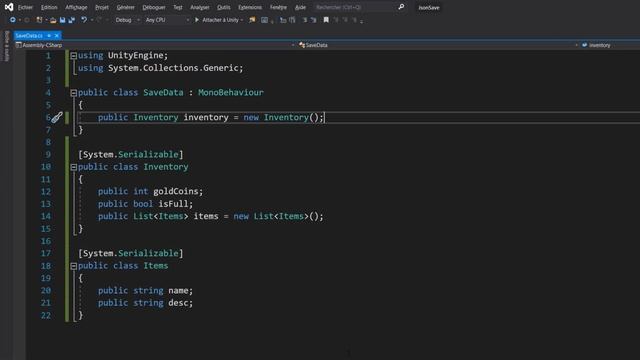Click the 'isFull' identifier on line 13
Viewport: 640px width, 360px height.
(x=173, y=204)
